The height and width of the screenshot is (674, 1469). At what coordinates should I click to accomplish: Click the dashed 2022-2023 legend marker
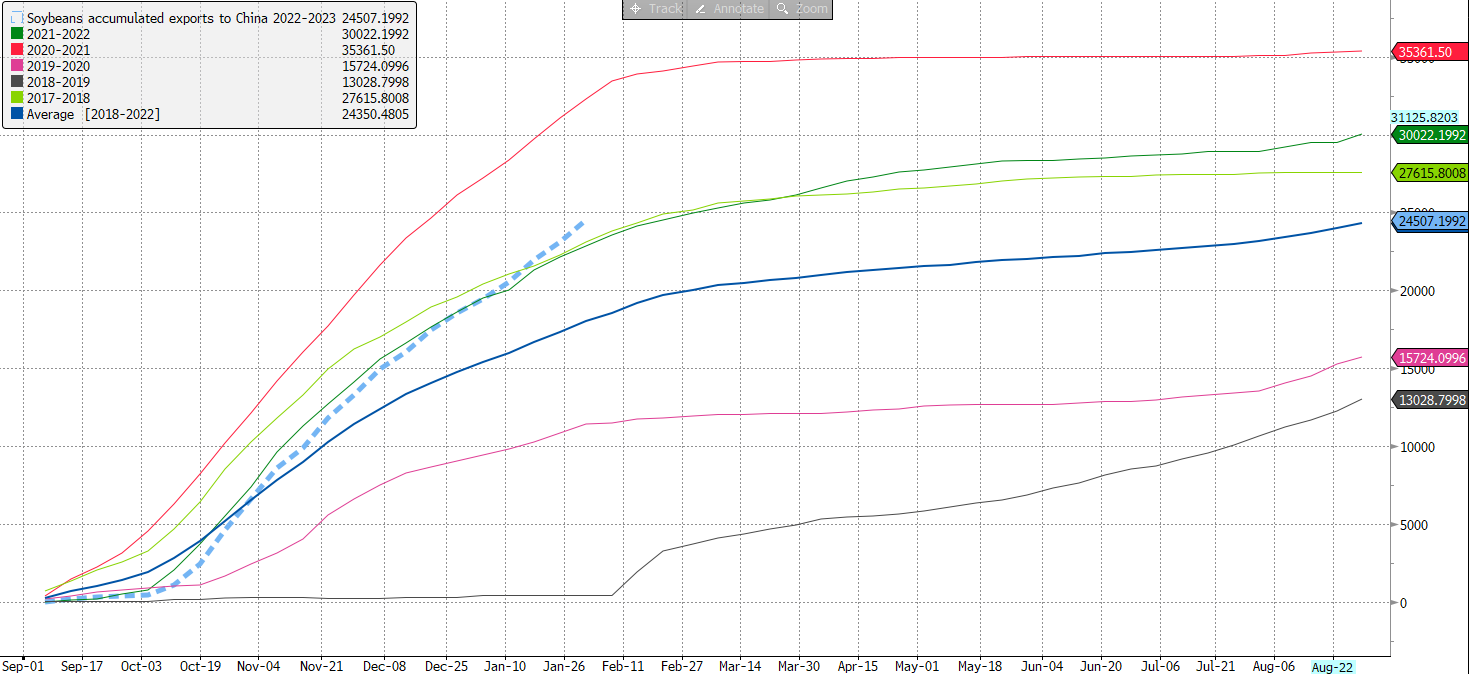(x=17, y=18)
